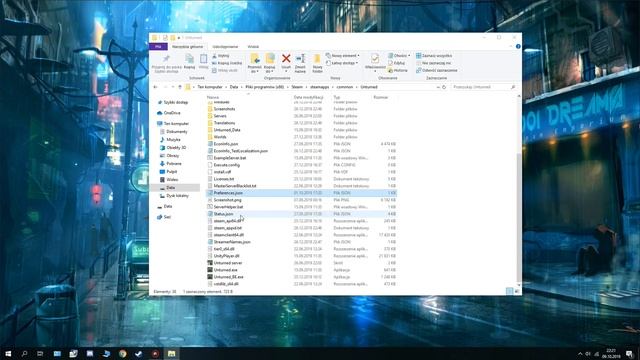The height and width of the screenshot is (360, 640).
Task: Select the Preferences.json file
Action: point(301,193)
